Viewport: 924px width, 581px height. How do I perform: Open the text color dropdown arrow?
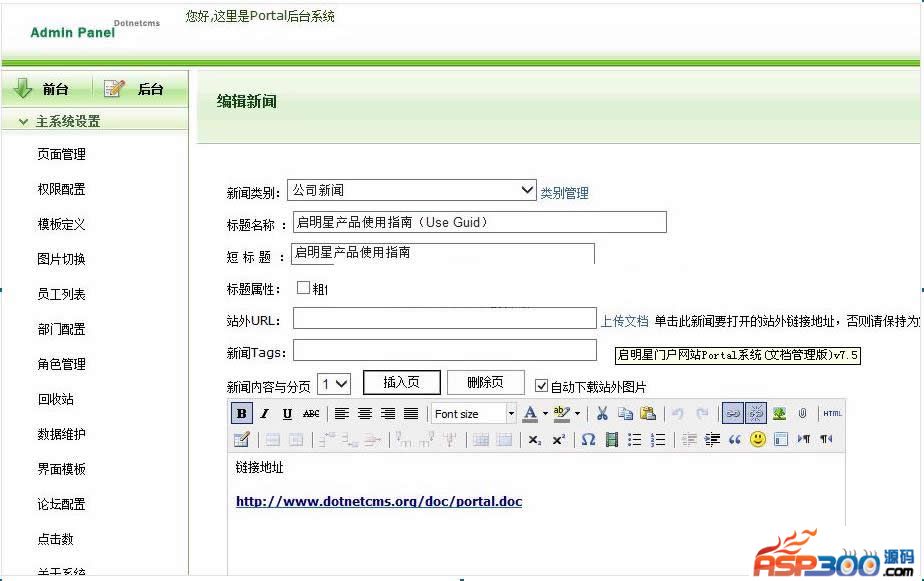click(545, 414)
